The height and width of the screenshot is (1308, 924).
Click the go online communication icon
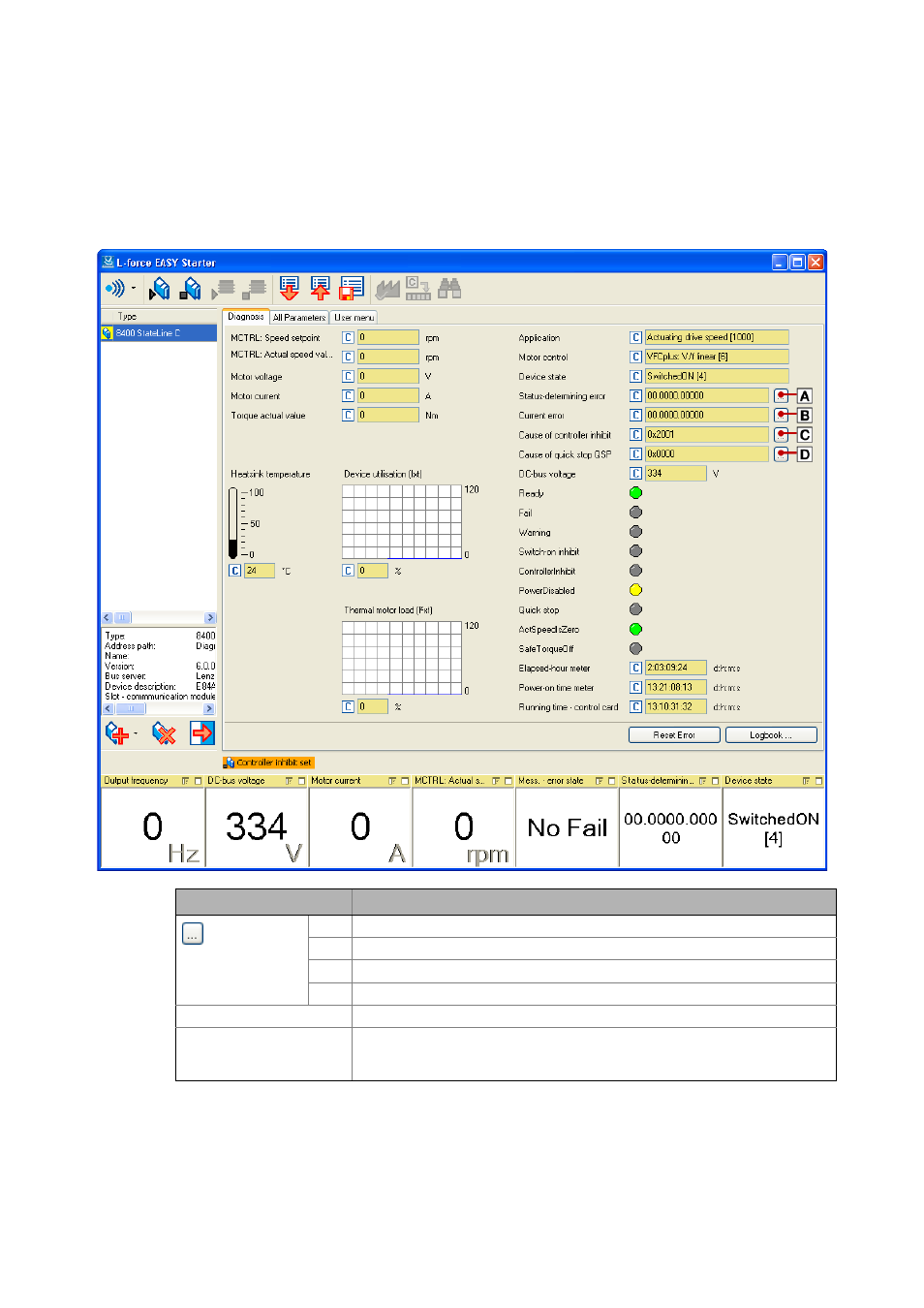point(114,288)
